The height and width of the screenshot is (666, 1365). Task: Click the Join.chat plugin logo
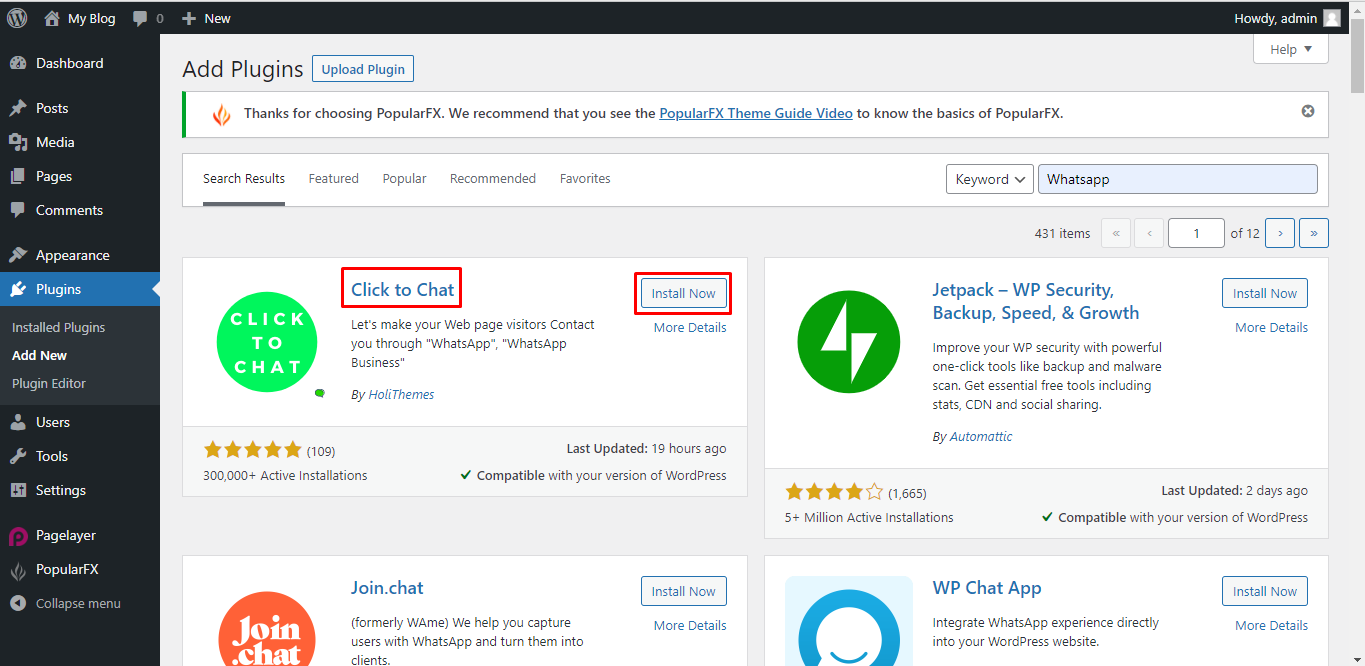(267, 628)
